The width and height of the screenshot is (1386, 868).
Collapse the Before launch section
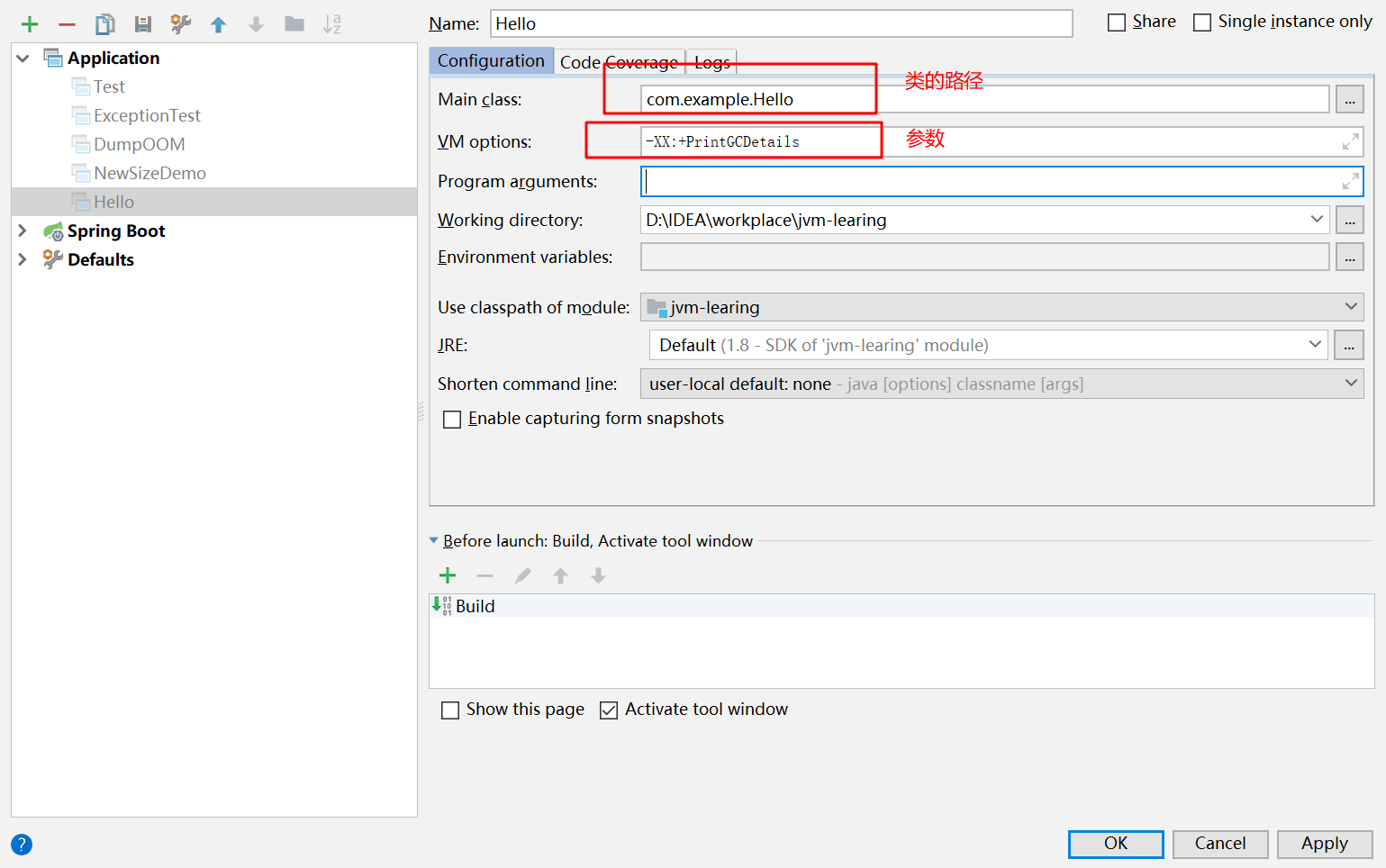click(x=434, y=540)
